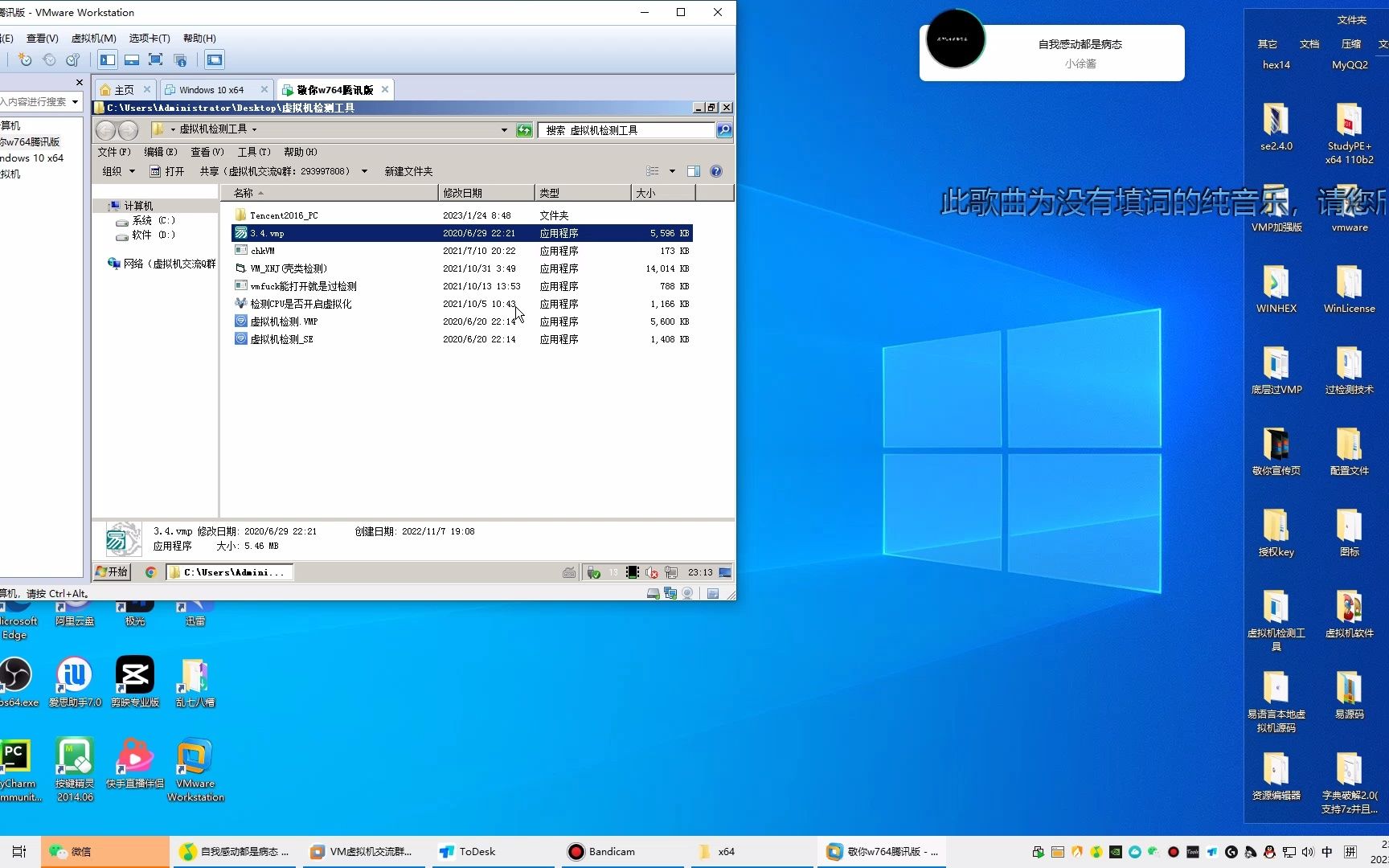Viewport: 1389px width, 868px height.
Task: Open the VMware snapshot manager icon
Action: tap(73, 59)
